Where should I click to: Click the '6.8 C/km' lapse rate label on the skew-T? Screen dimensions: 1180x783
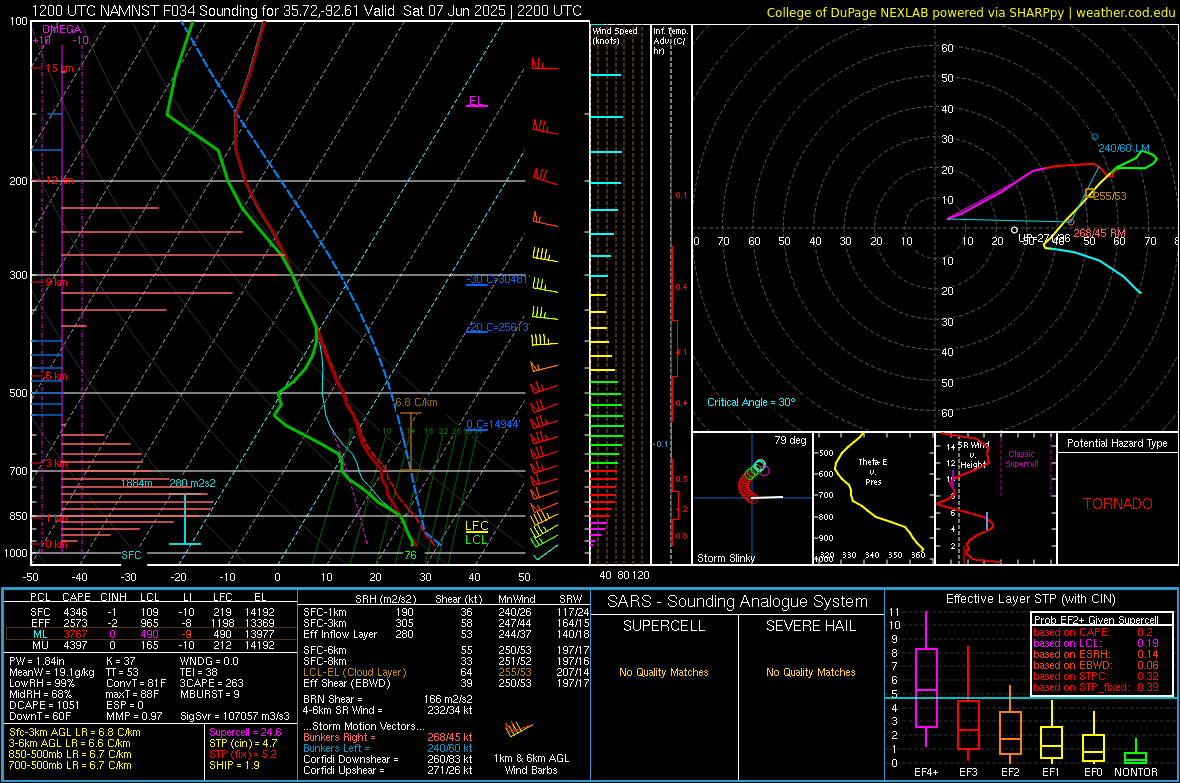pyautogui.click(x=416, y=402)
